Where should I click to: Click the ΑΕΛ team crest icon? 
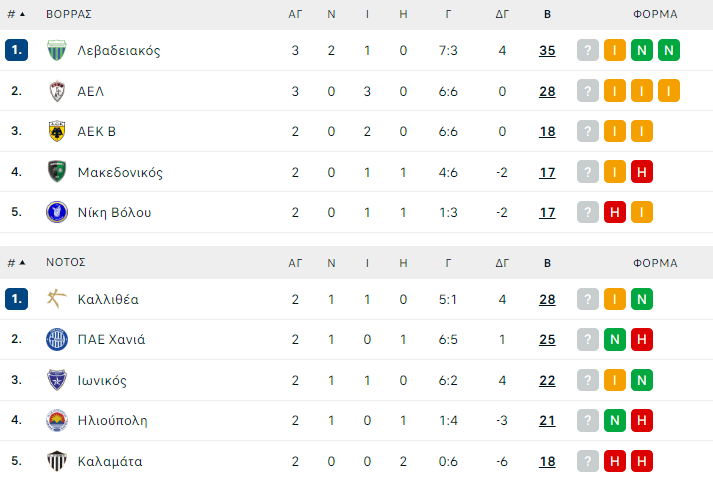point(57,91)
